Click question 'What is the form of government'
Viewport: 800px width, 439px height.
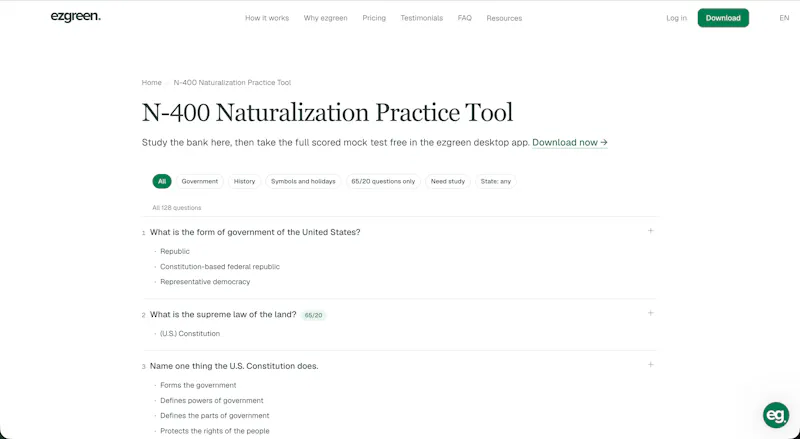pyautogui.click(x=255, y=232)
